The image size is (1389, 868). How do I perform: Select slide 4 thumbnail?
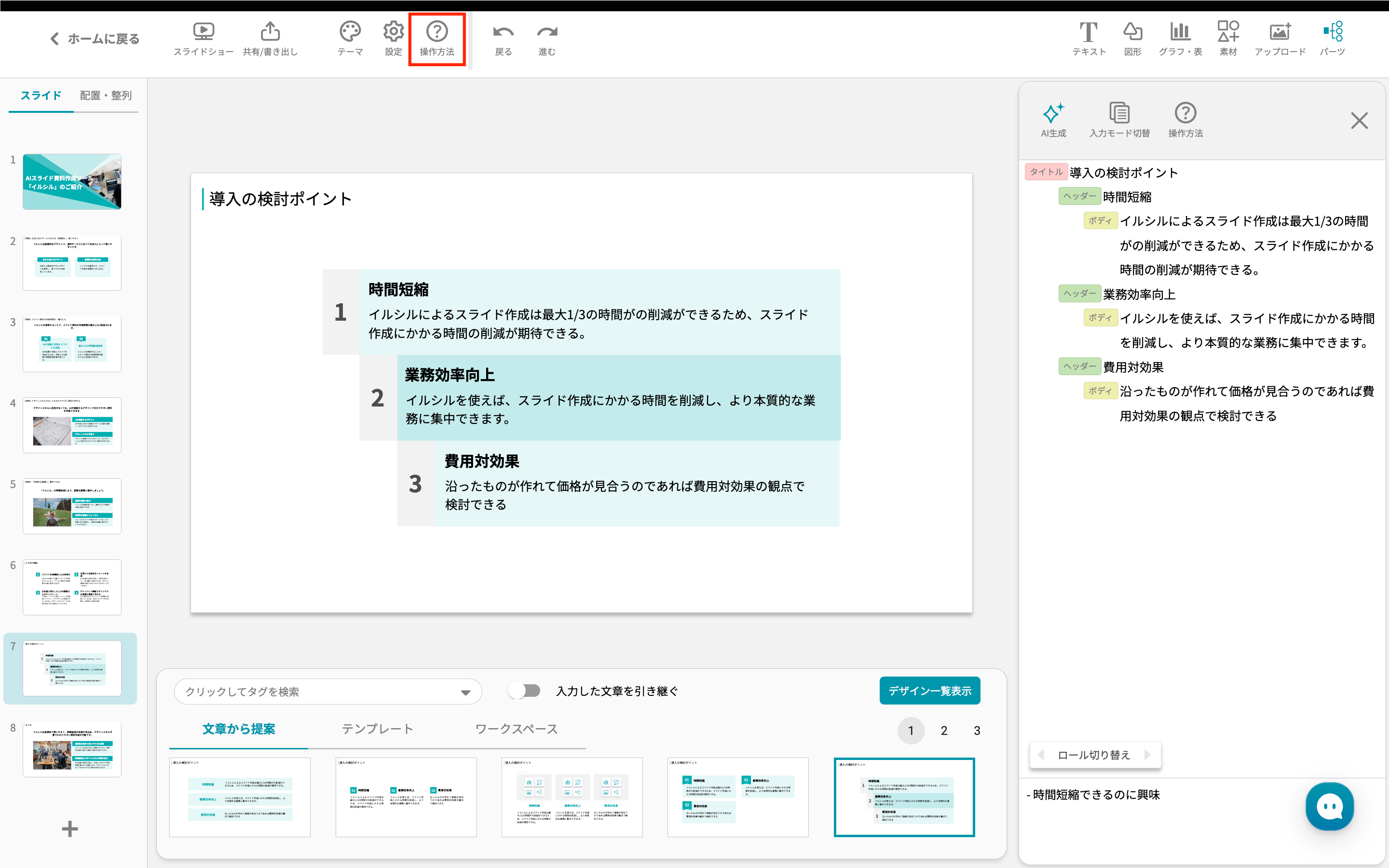72,425
